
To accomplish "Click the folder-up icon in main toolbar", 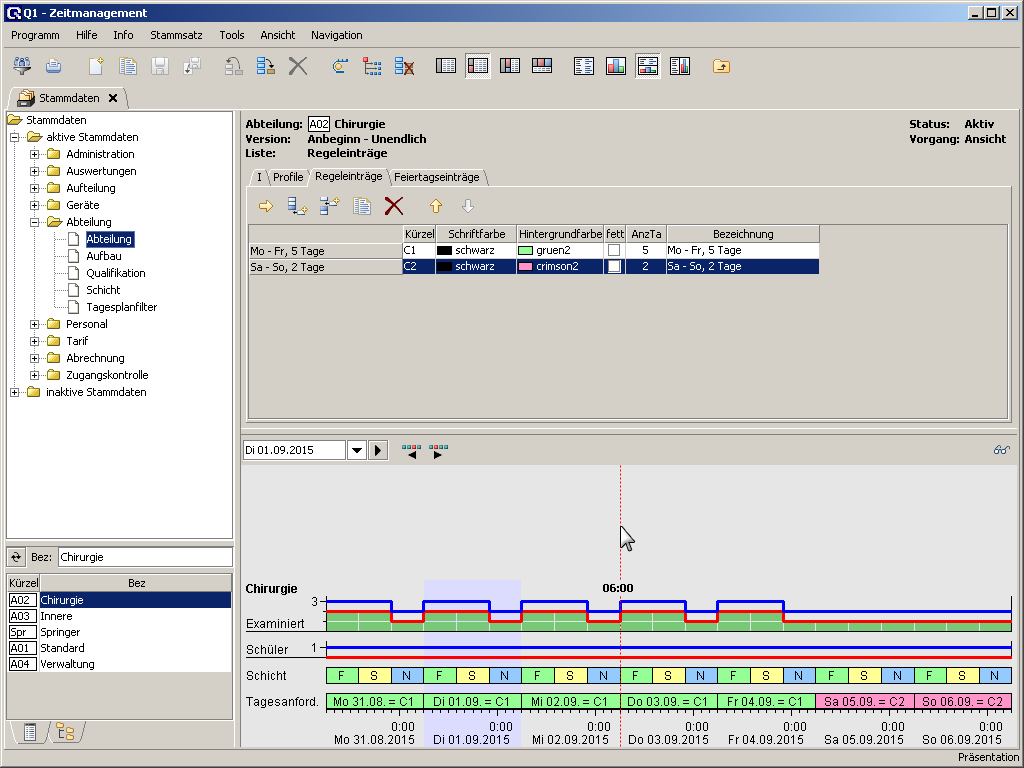I will [x=721, y=66].
